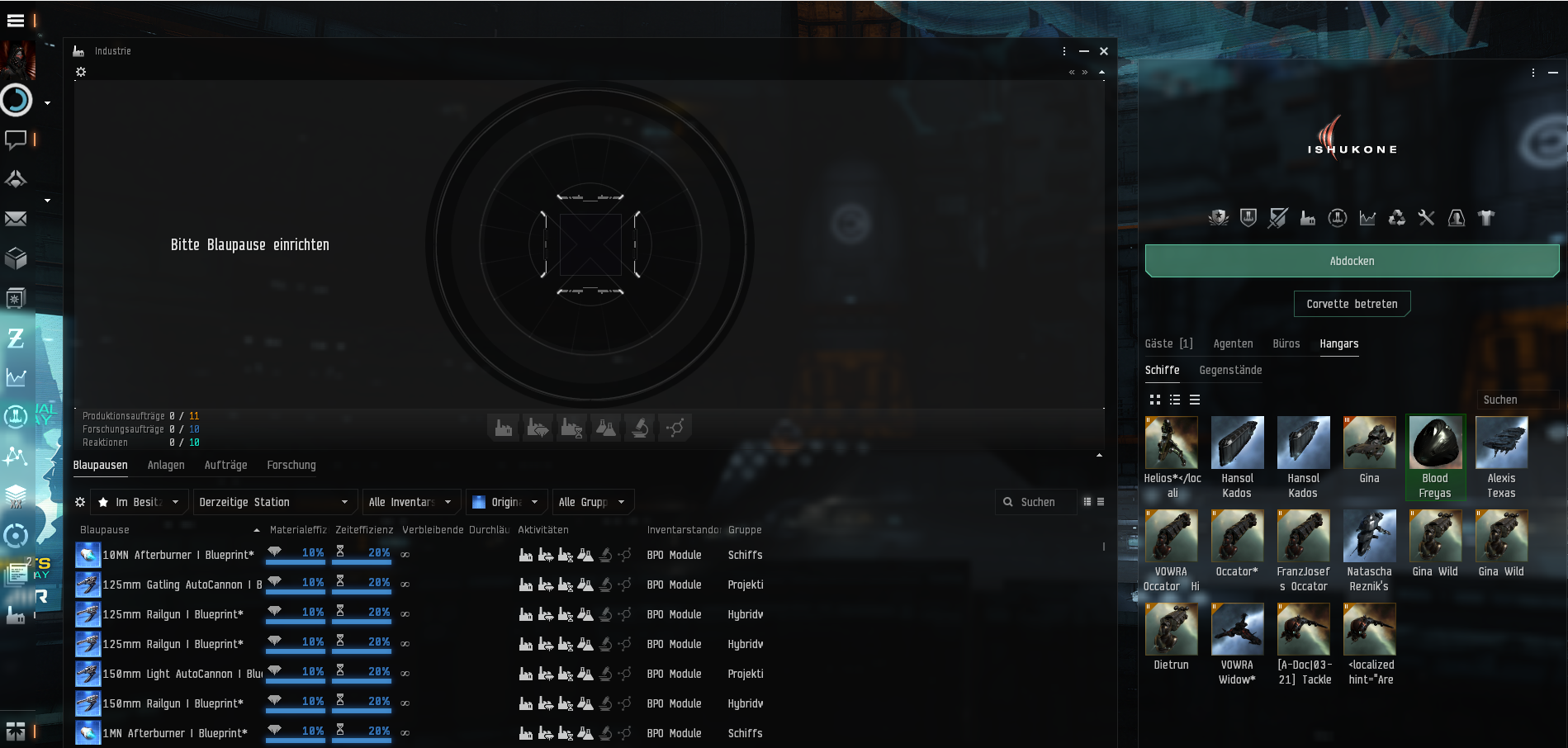
Task: Open the market graph station service icon
Action: tap(1367, 218)
